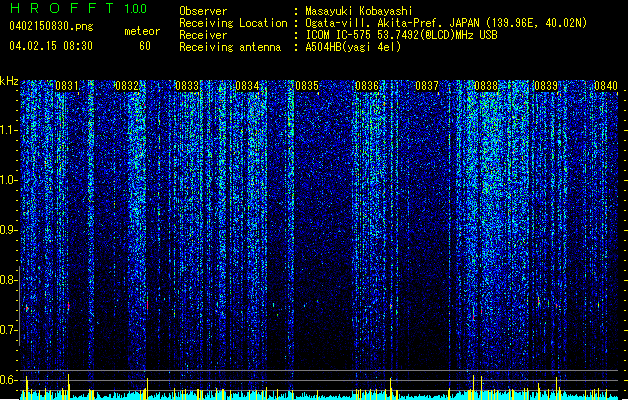Click the 0832 time marker

click(127, 86)
